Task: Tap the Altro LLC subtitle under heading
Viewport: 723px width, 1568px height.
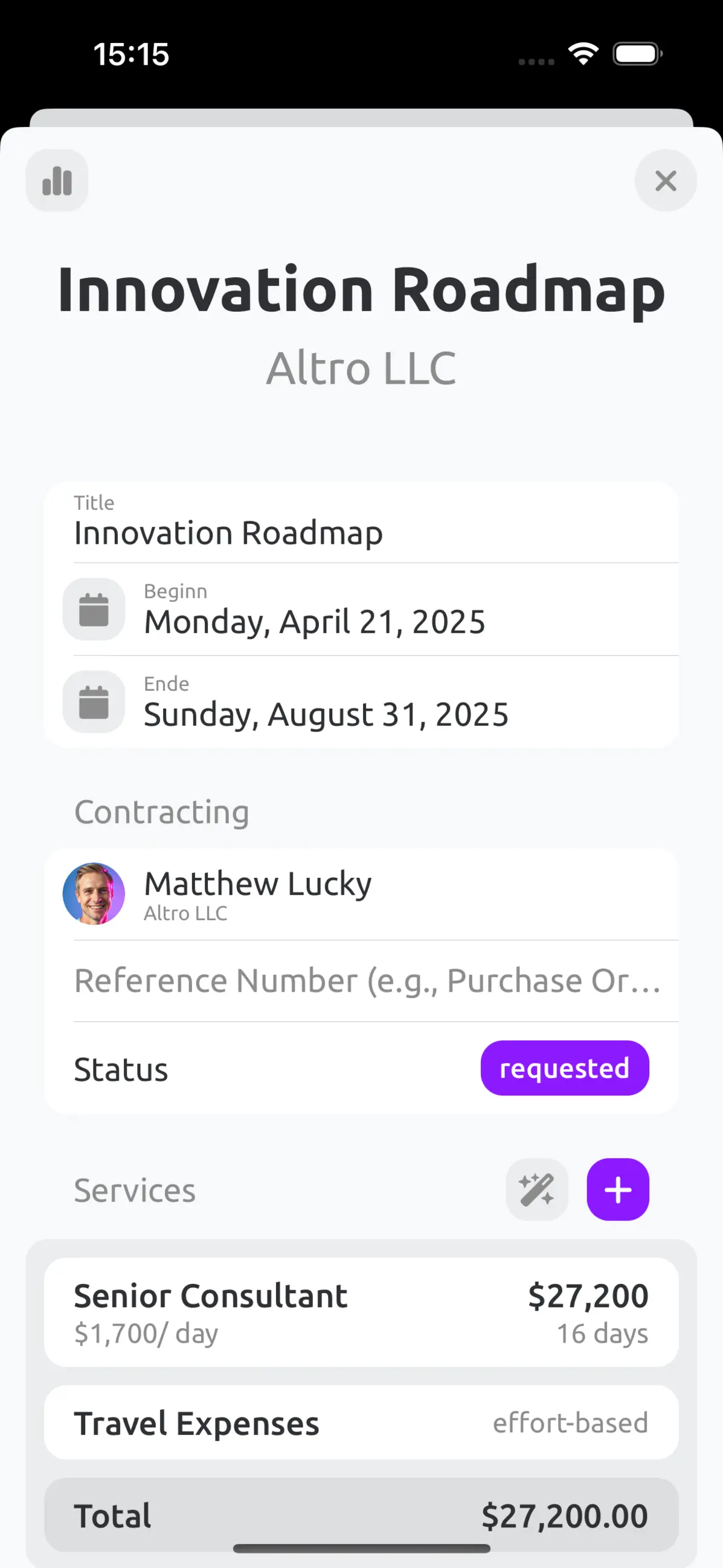Action: 361,369
